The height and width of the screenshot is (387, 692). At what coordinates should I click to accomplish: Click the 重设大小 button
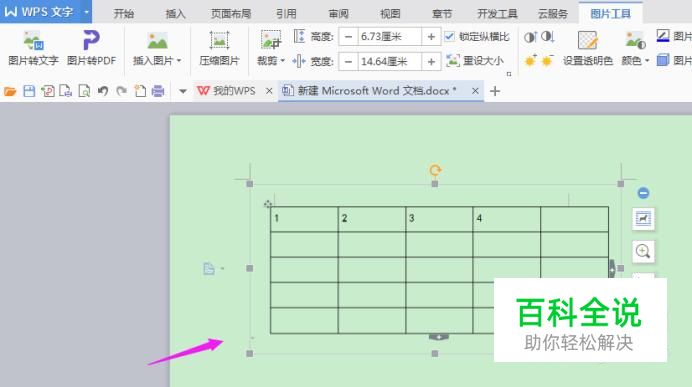point(476,61)
